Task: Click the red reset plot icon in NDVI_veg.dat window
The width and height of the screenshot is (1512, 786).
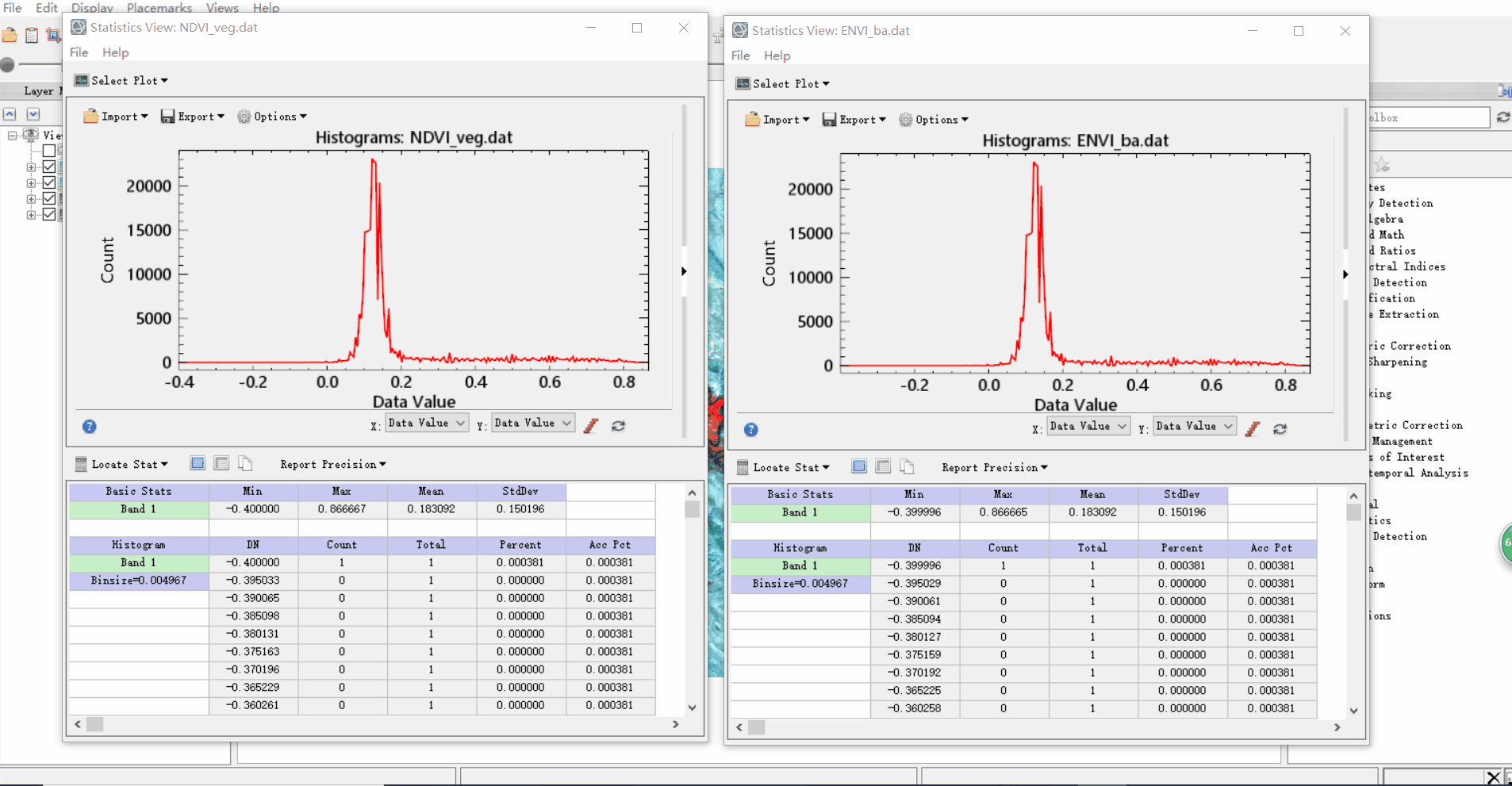Action: tap(591, 426)
